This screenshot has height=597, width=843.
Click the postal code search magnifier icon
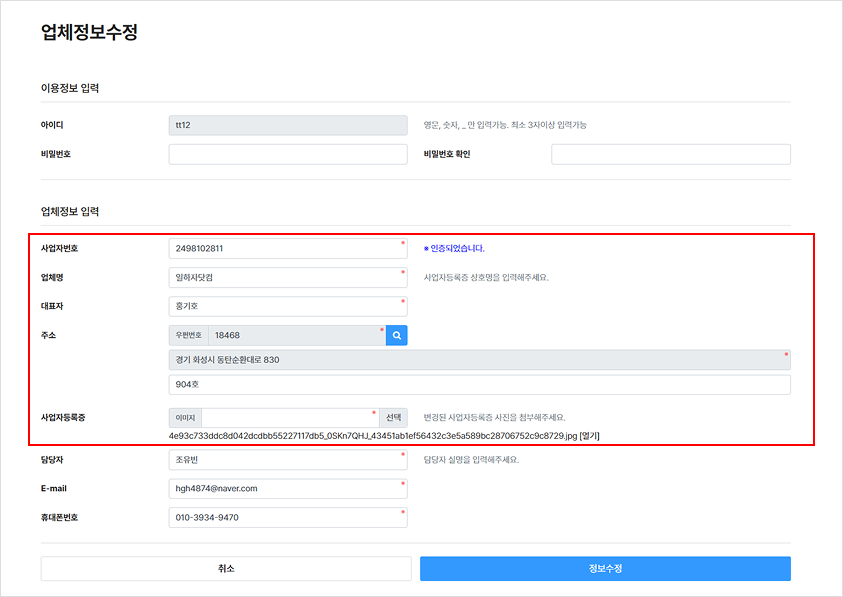pos(396,335)
